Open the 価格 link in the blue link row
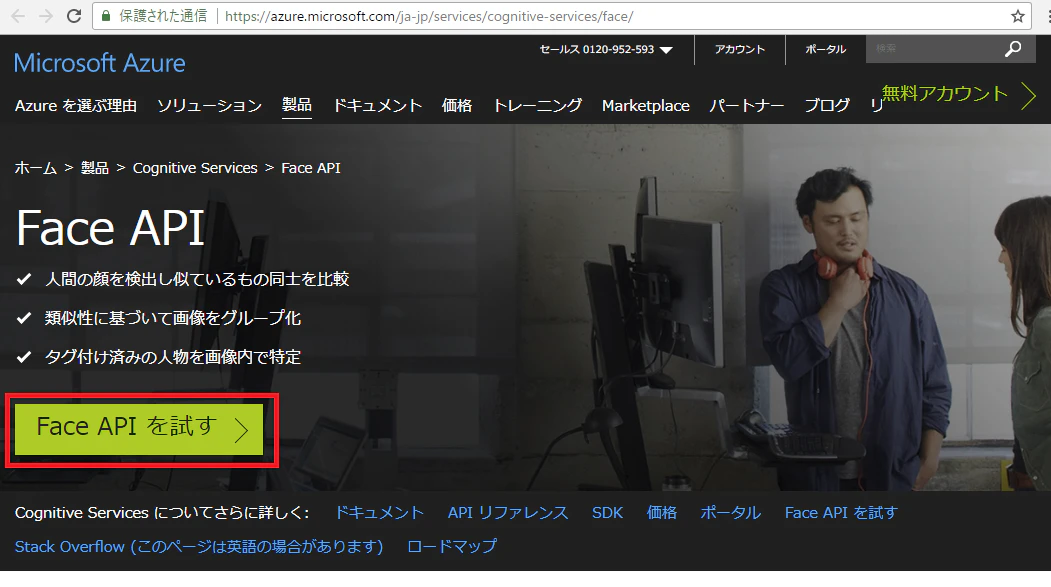This screenshot has width=1051, height=587. pos(662,513)
